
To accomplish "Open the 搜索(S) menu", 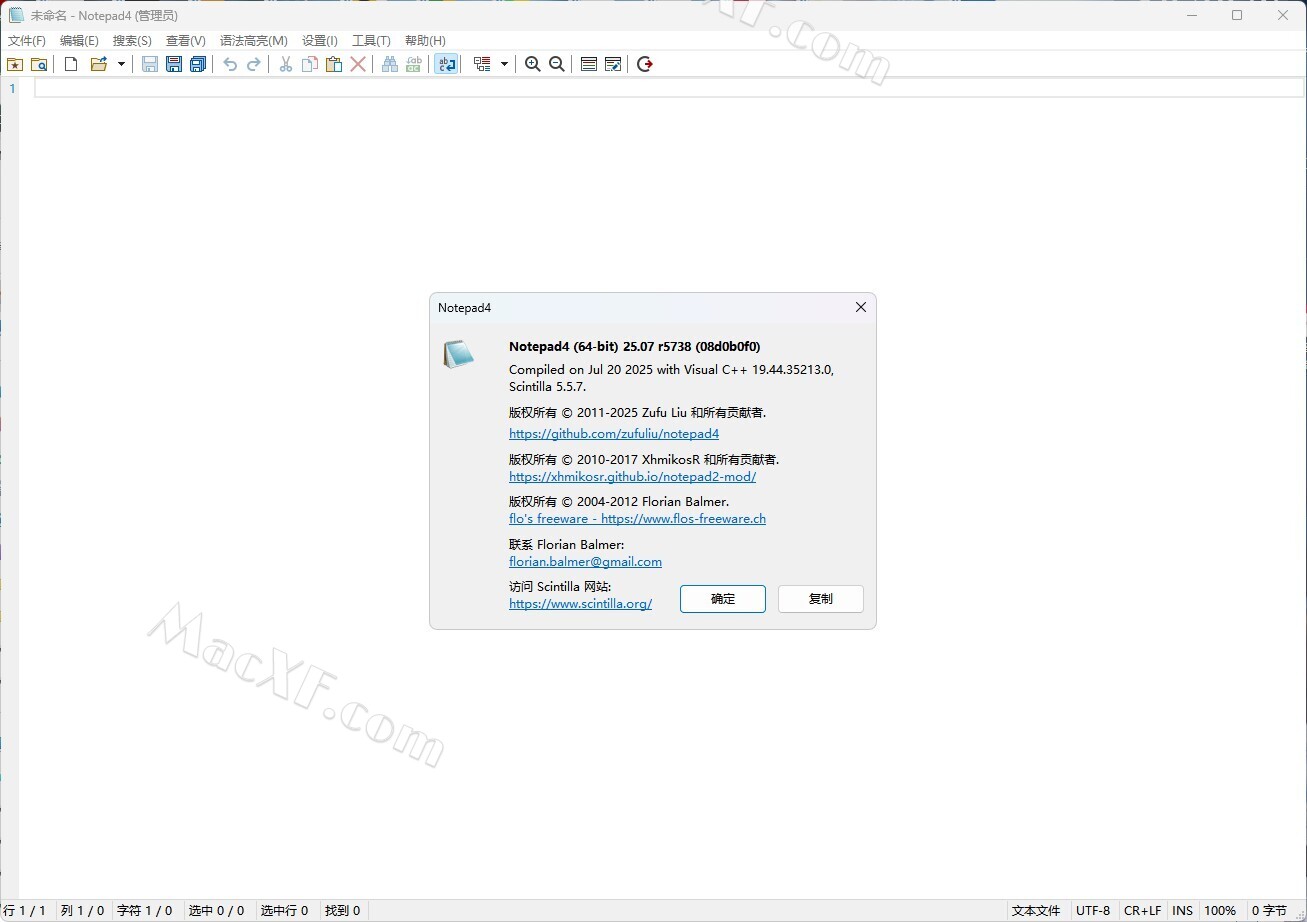I will tap(132, 41).
